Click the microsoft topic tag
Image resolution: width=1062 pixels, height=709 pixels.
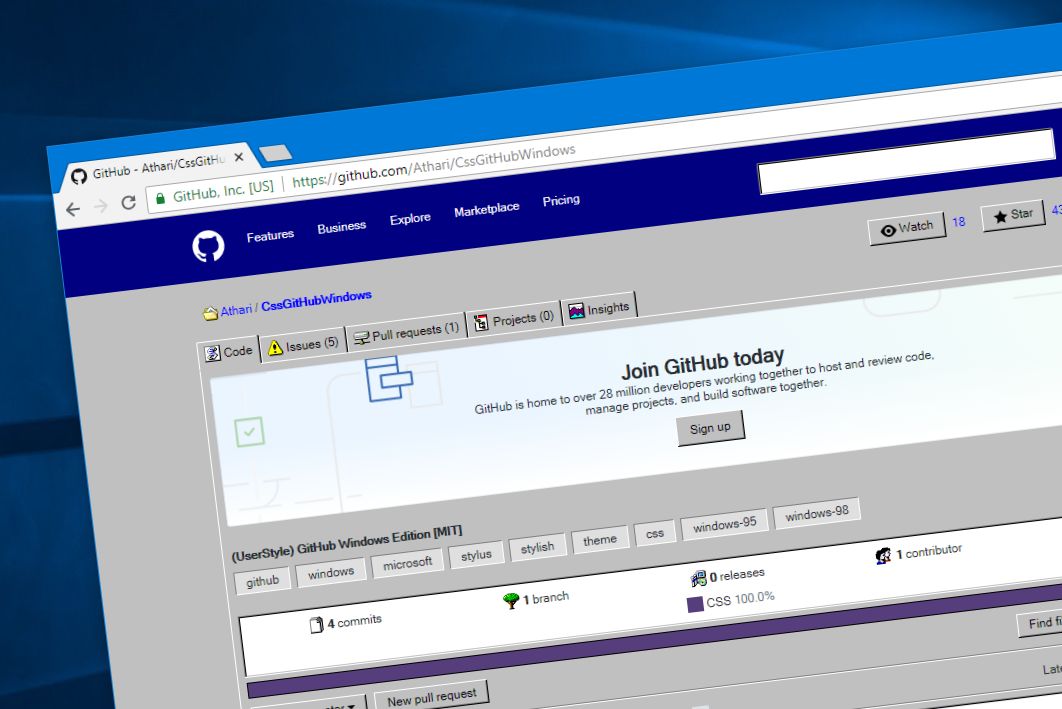click(x=407, y=563)
